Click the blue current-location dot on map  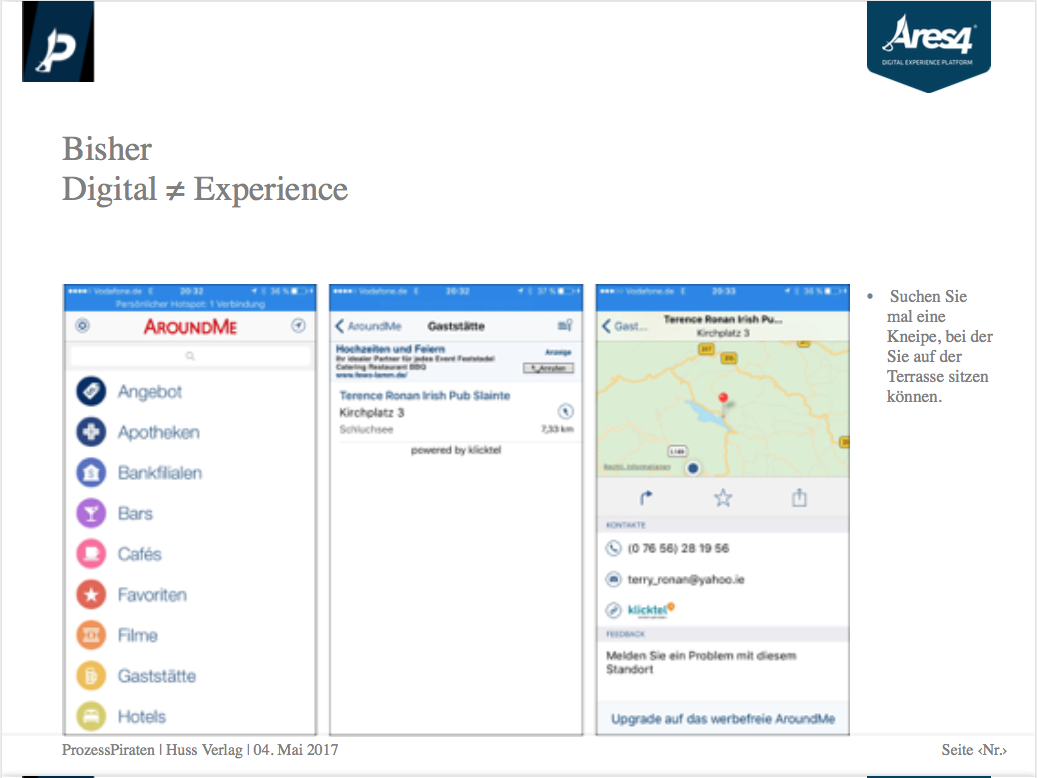(x=692, y=468)
